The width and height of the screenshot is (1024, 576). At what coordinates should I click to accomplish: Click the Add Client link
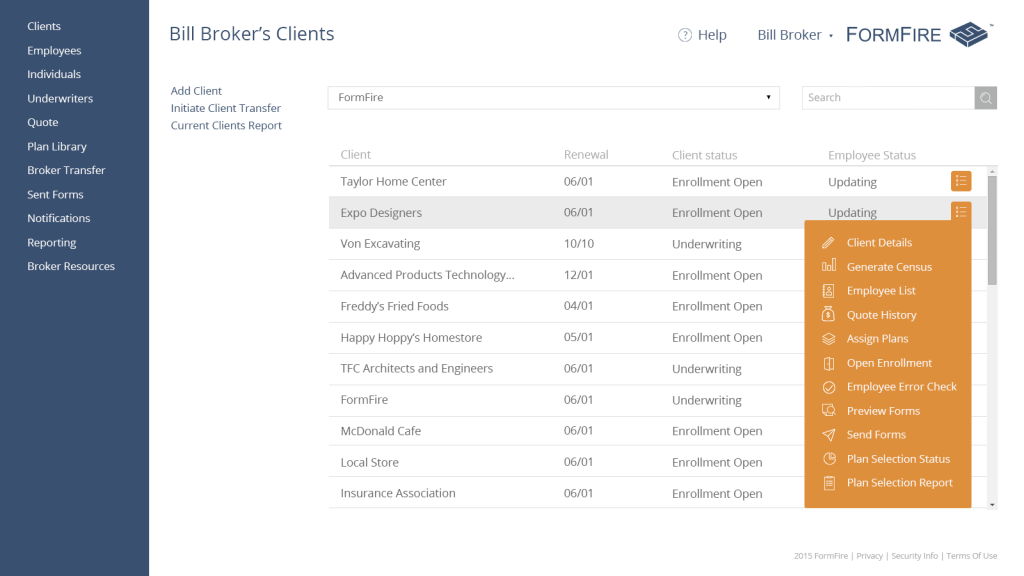click(x=196, y=91)
